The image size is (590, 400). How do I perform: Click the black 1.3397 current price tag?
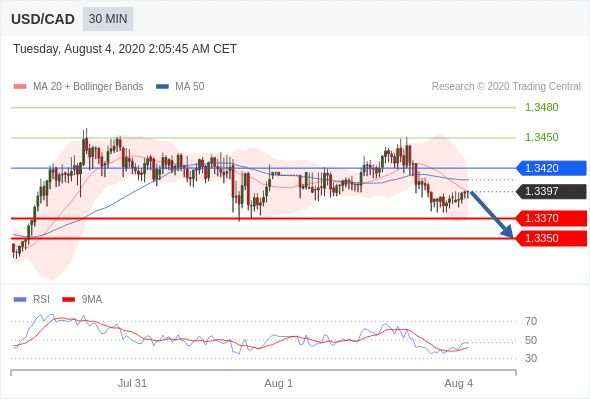click(x=551, y=191)
